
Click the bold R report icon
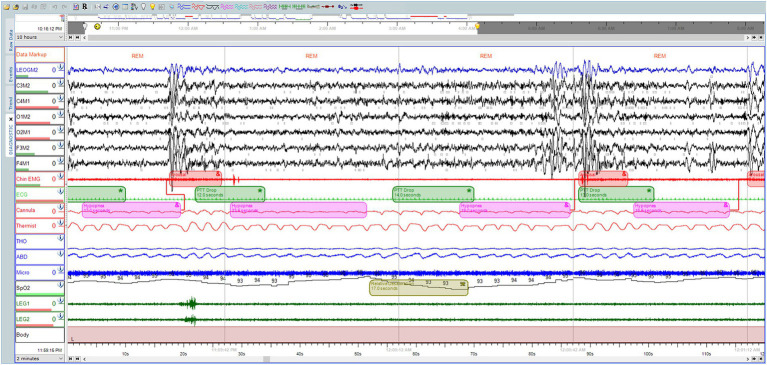(85, 7)
